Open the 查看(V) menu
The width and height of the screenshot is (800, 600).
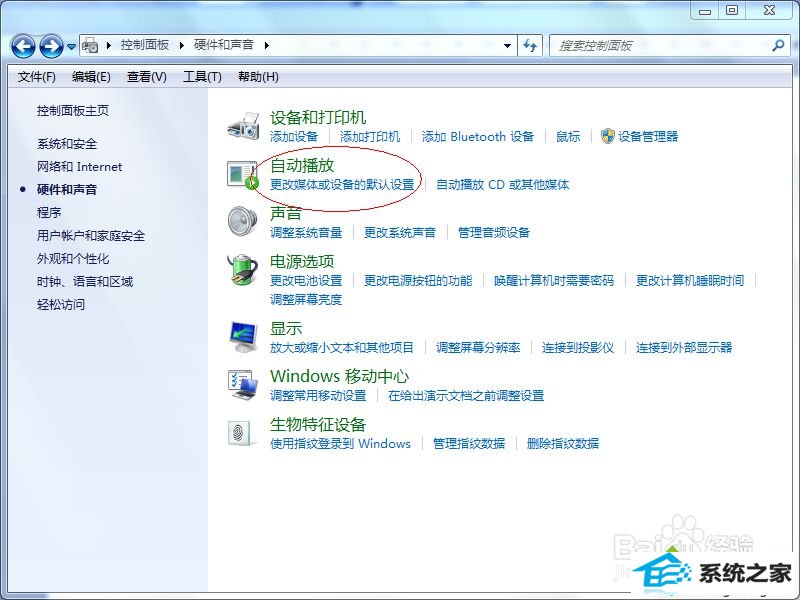[x=147, y=77]
